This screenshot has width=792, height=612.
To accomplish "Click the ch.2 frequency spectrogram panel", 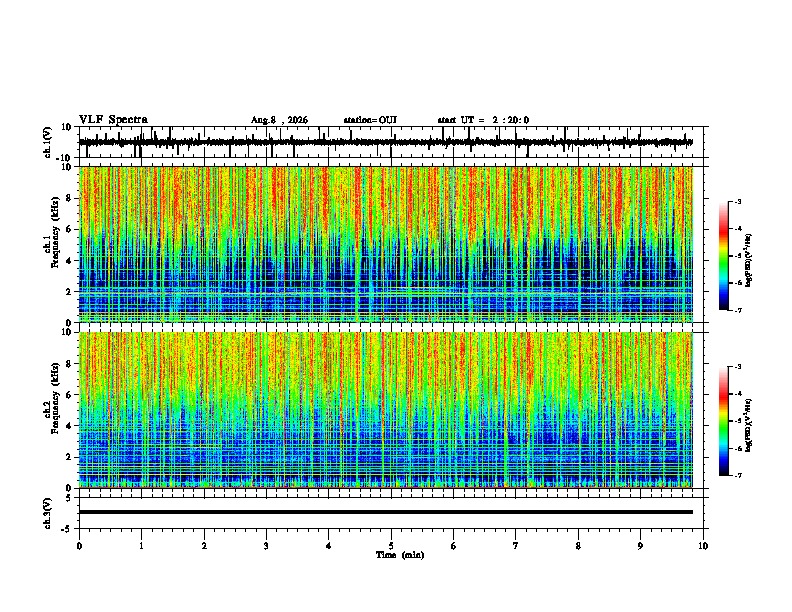I will [x=386, y=410].
